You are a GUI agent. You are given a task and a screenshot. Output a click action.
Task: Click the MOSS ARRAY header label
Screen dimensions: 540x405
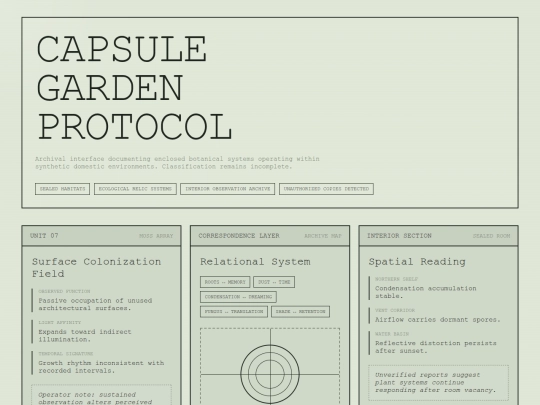[156, 236]
